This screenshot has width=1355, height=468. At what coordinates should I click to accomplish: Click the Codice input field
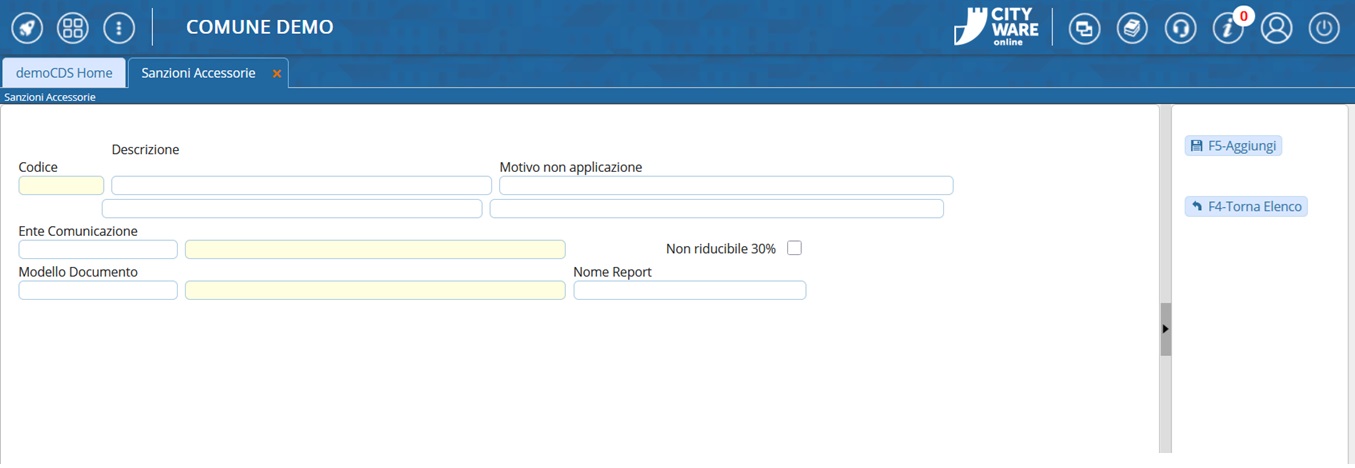[61, 185]
